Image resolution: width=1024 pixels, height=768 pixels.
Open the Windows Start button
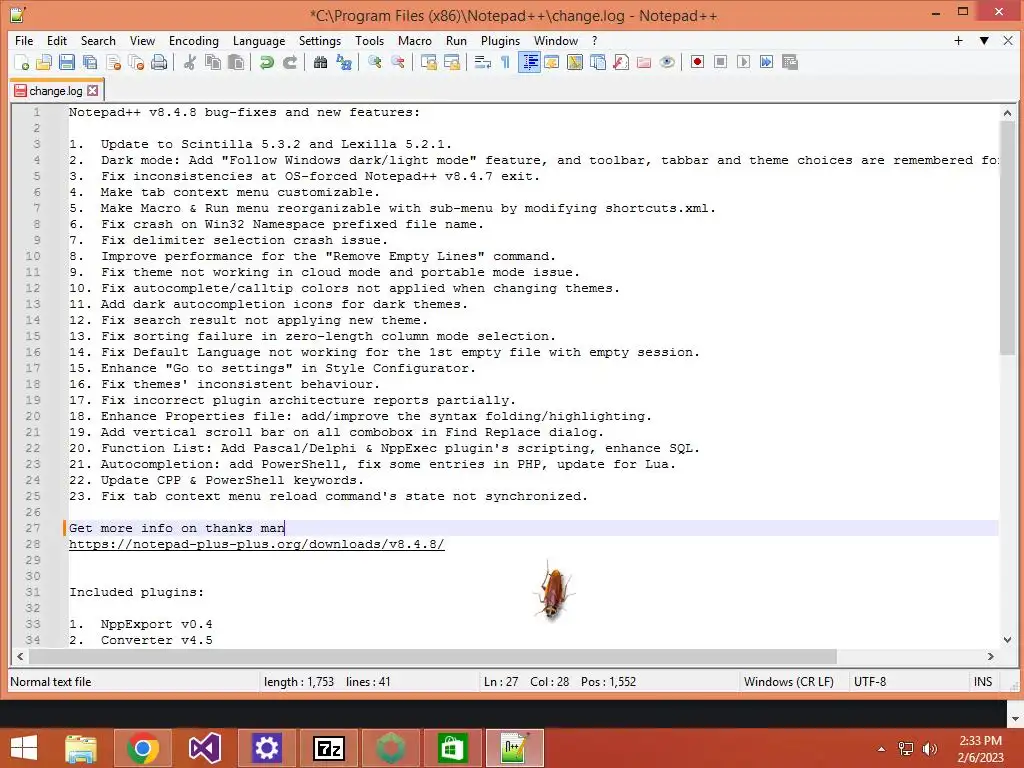click(x=24, y=748)
